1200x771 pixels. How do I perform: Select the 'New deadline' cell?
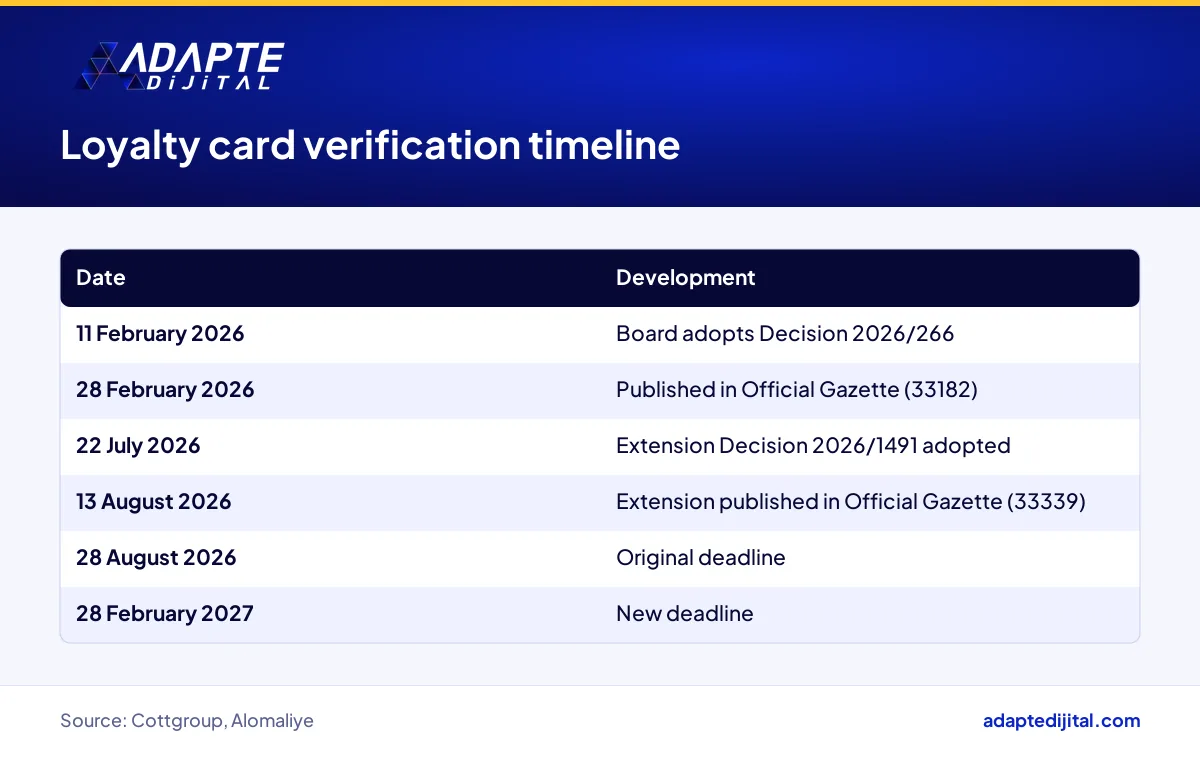tap(685, 614)
